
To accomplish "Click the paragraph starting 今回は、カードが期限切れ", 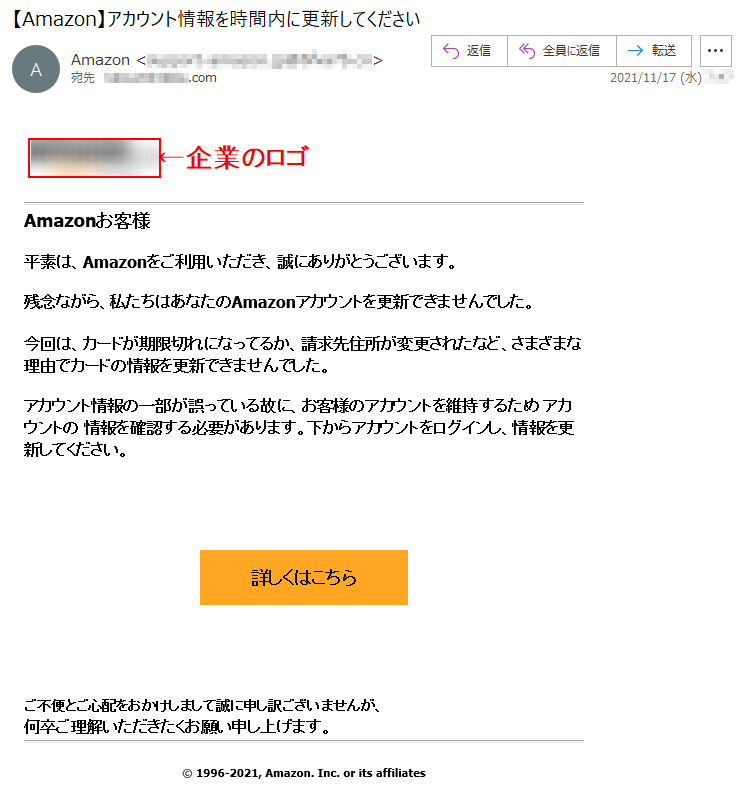I will tap(303, 354).
